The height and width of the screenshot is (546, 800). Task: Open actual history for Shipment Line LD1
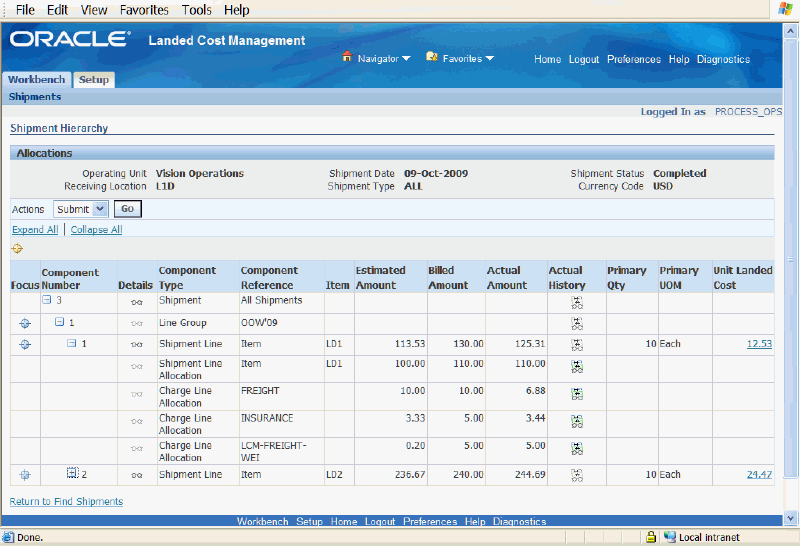[x=577, y=345]
